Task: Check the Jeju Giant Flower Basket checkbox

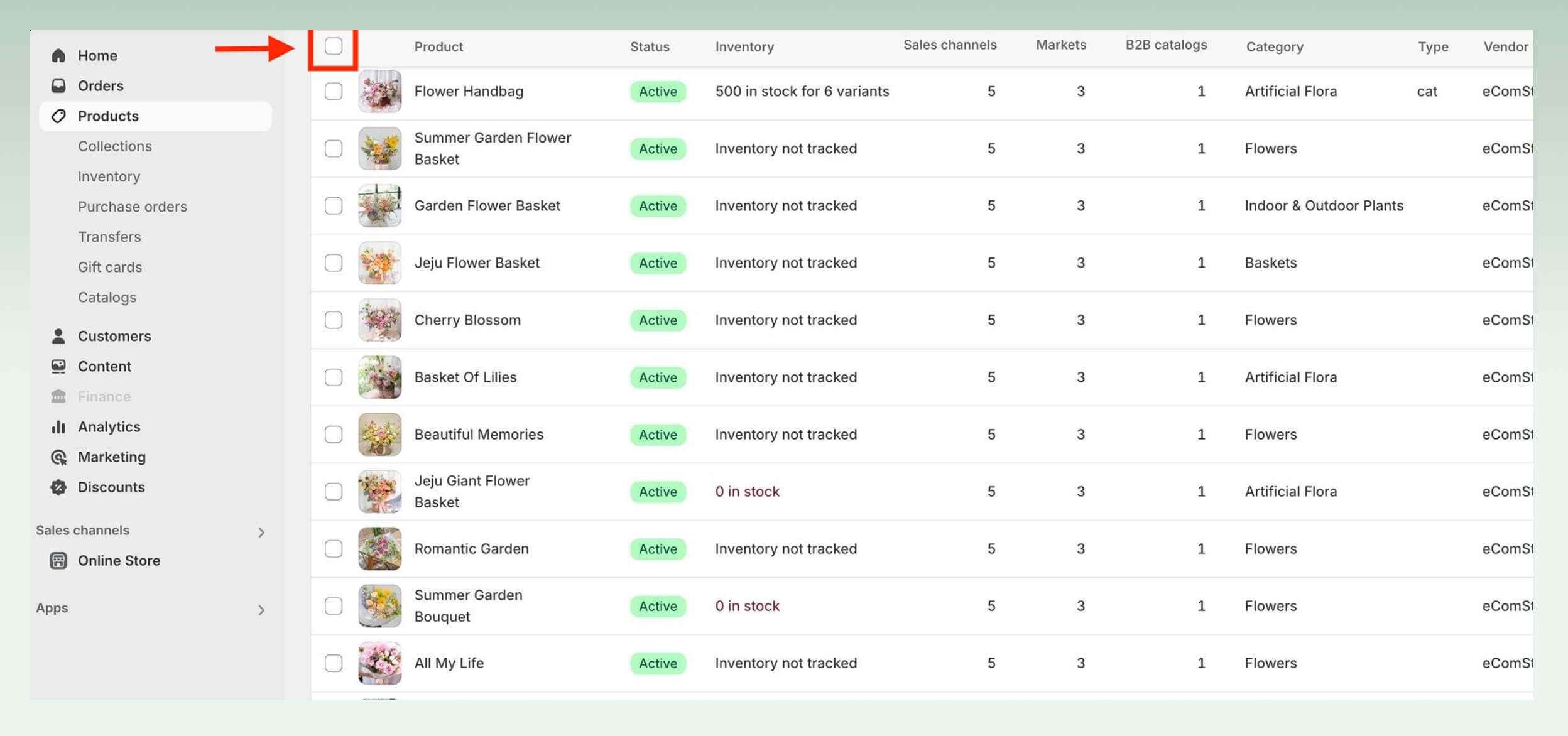Action: (334, 491)
